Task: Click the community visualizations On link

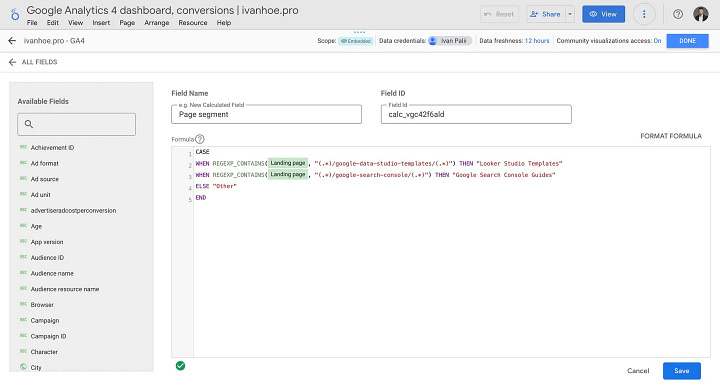Action: [657, 41]
